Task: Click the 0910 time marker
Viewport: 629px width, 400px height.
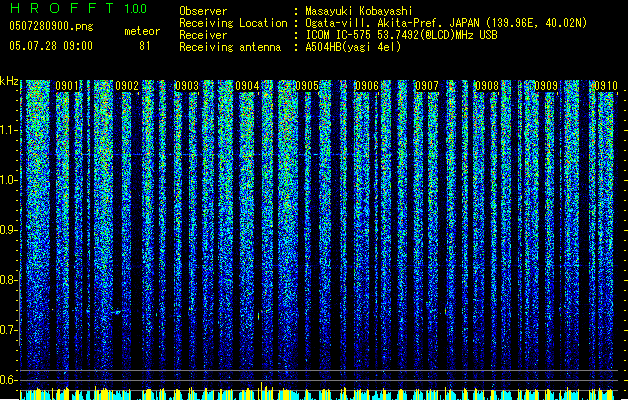Action: 606,86
